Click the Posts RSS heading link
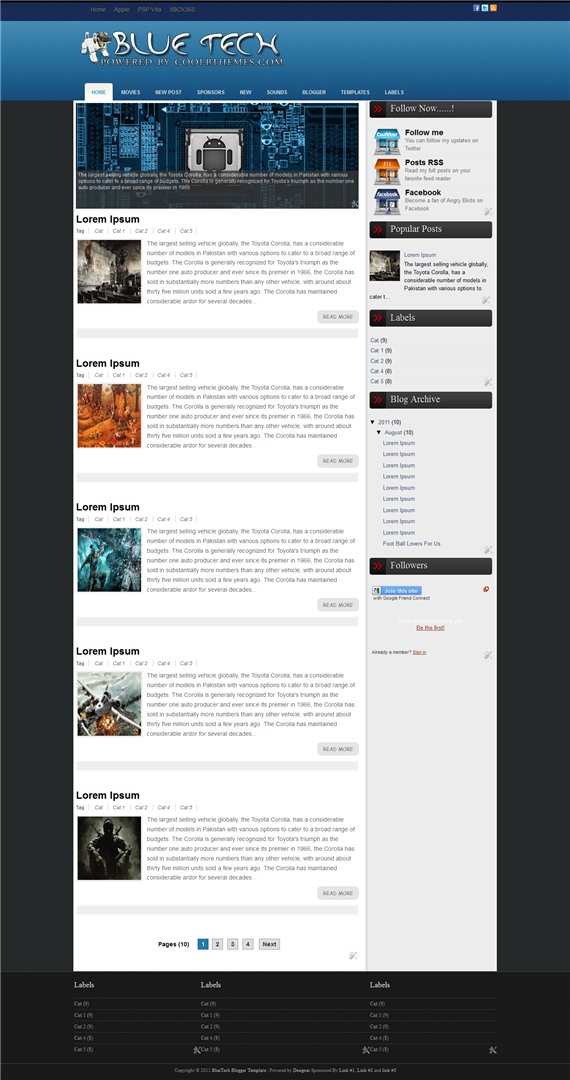Screen dimensions: 570x1080 pos(424,163)
